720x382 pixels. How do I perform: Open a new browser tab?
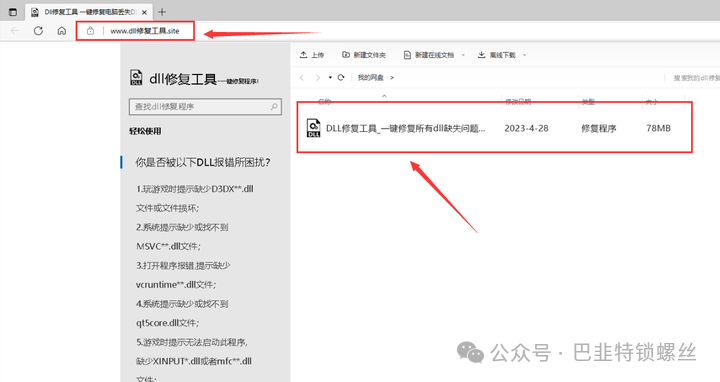(x=162, y=12)
